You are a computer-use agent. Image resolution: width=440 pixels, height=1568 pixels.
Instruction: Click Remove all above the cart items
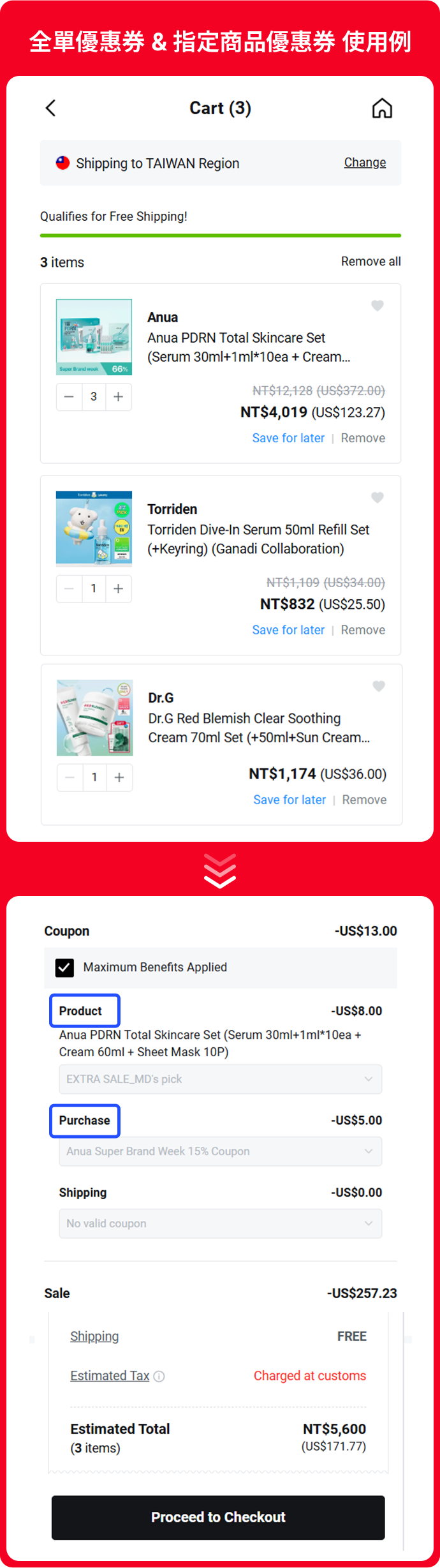click(370, 262)
